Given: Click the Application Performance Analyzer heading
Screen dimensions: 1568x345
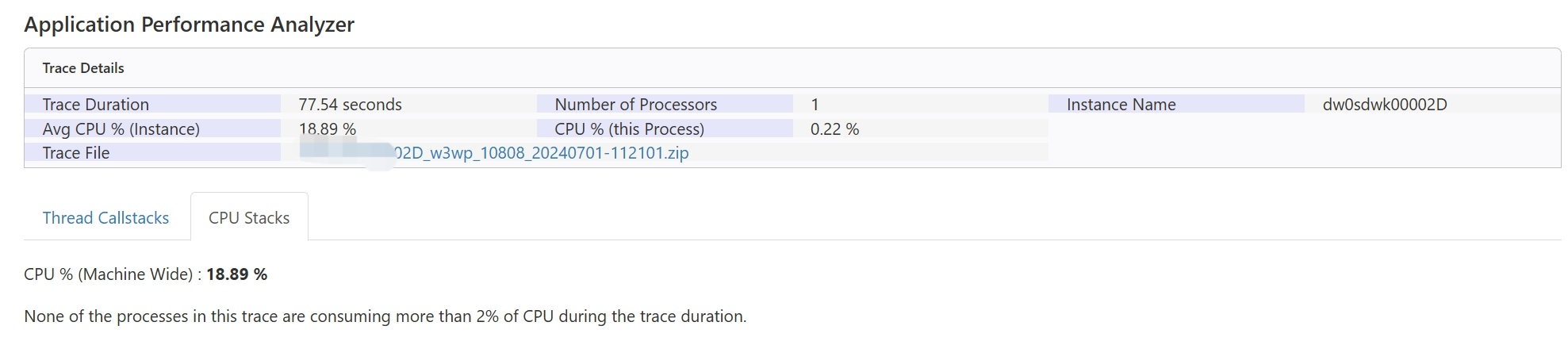Looking at the screenshot, I should (x=189, y=25).
